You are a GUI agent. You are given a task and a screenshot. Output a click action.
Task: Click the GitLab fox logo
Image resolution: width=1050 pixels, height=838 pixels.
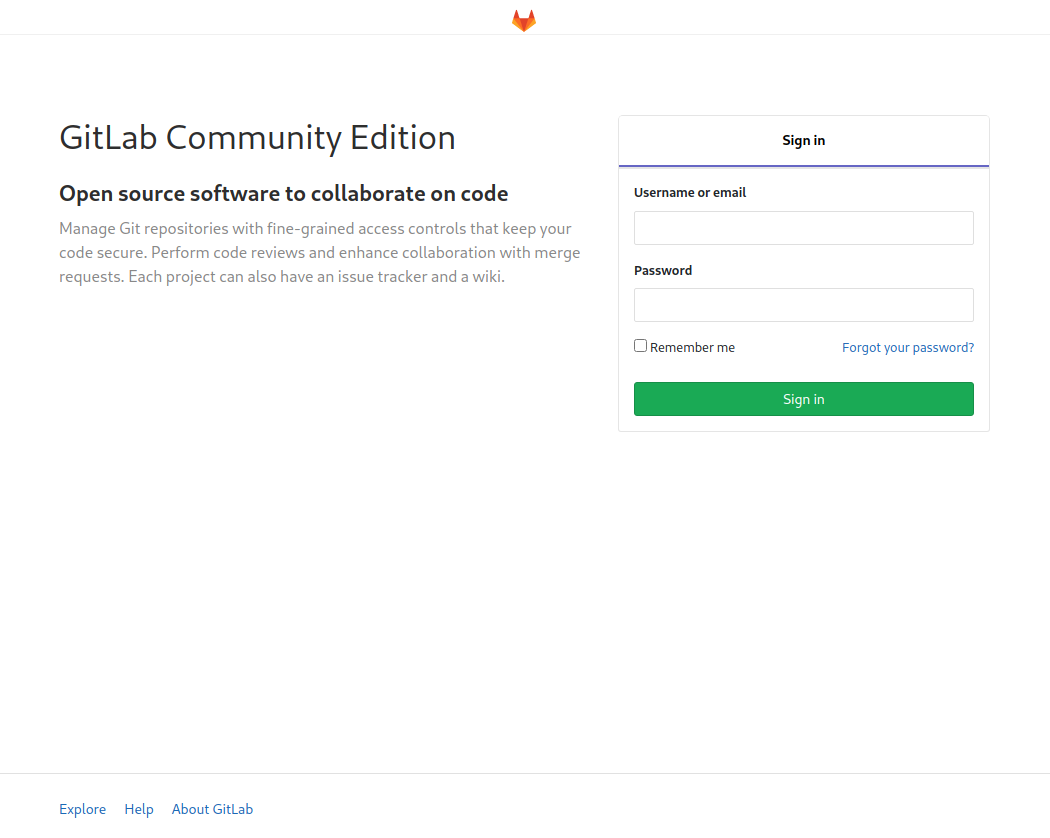[524, 20]
